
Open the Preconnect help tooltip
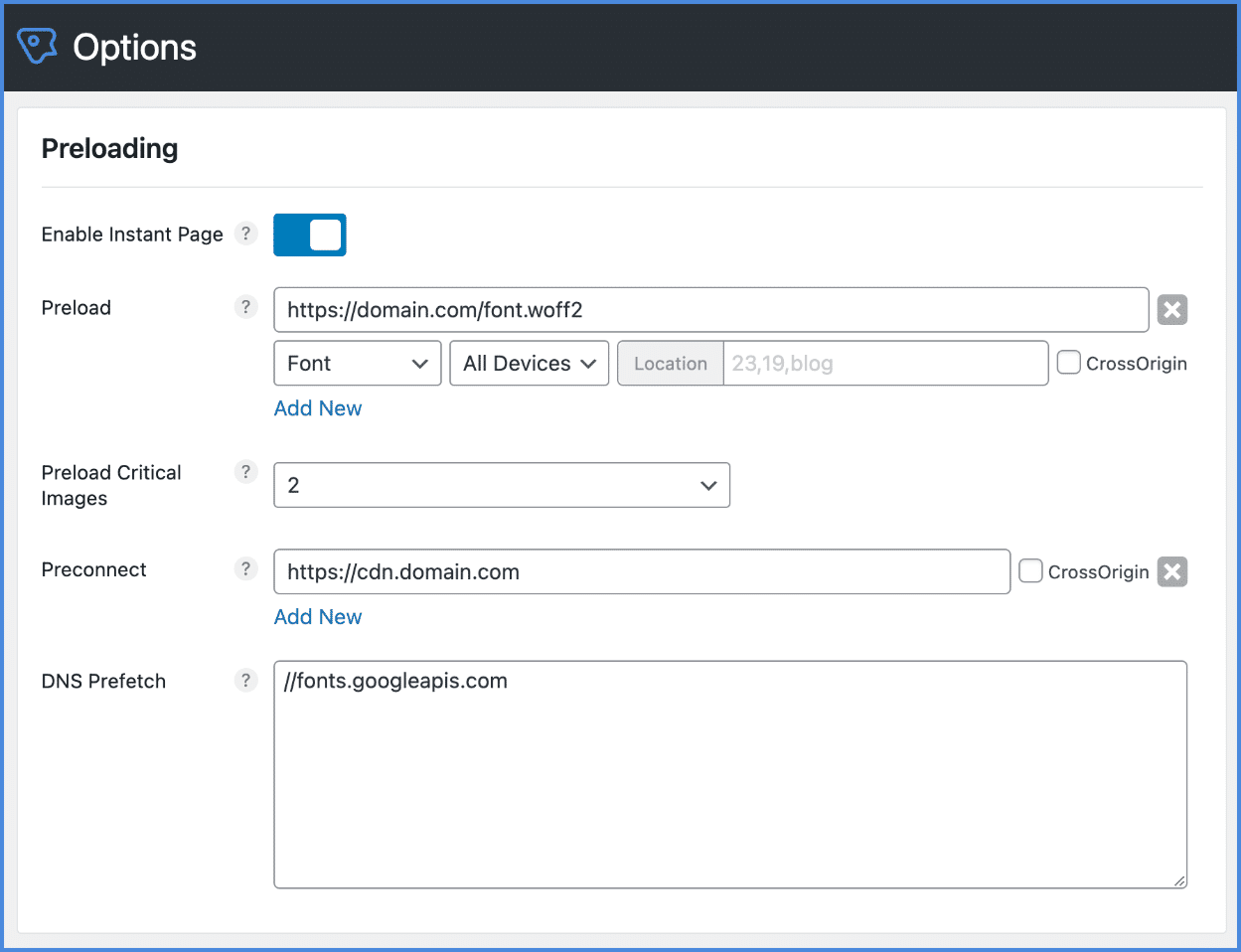[245, 568]
